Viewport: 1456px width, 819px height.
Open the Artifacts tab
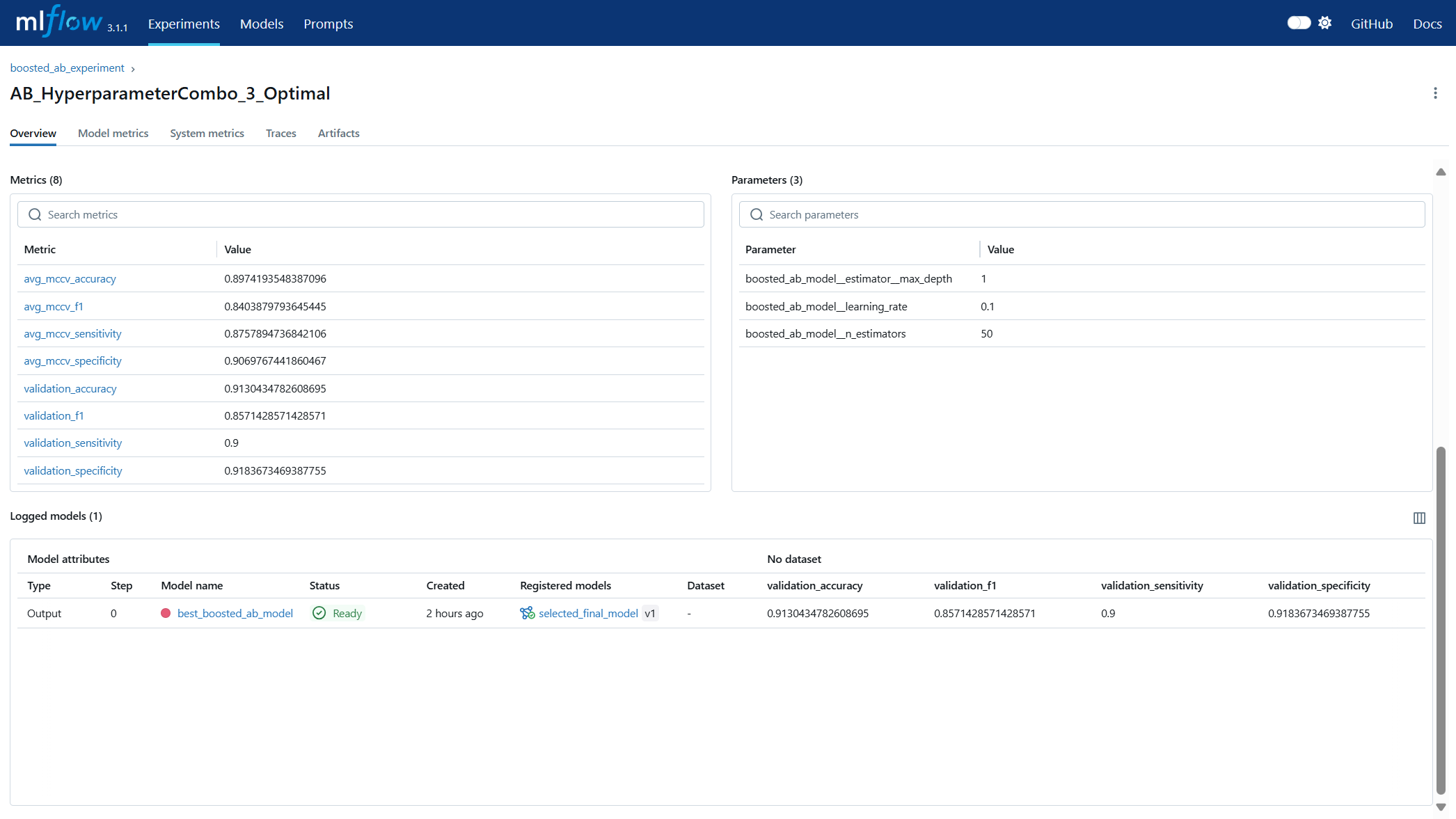click(338, 133)
